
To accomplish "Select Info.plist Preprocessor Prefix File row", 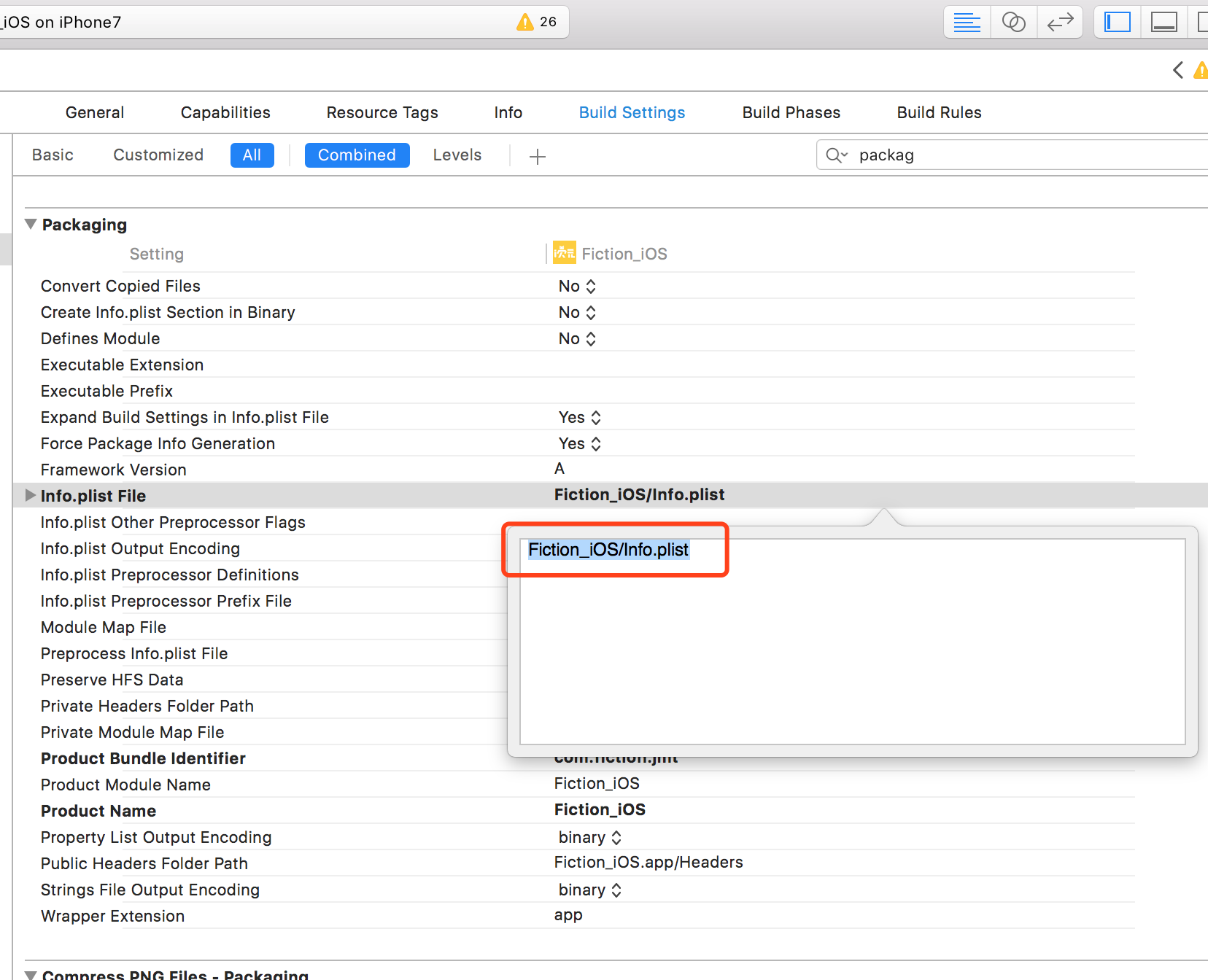I will click(166, 601).
